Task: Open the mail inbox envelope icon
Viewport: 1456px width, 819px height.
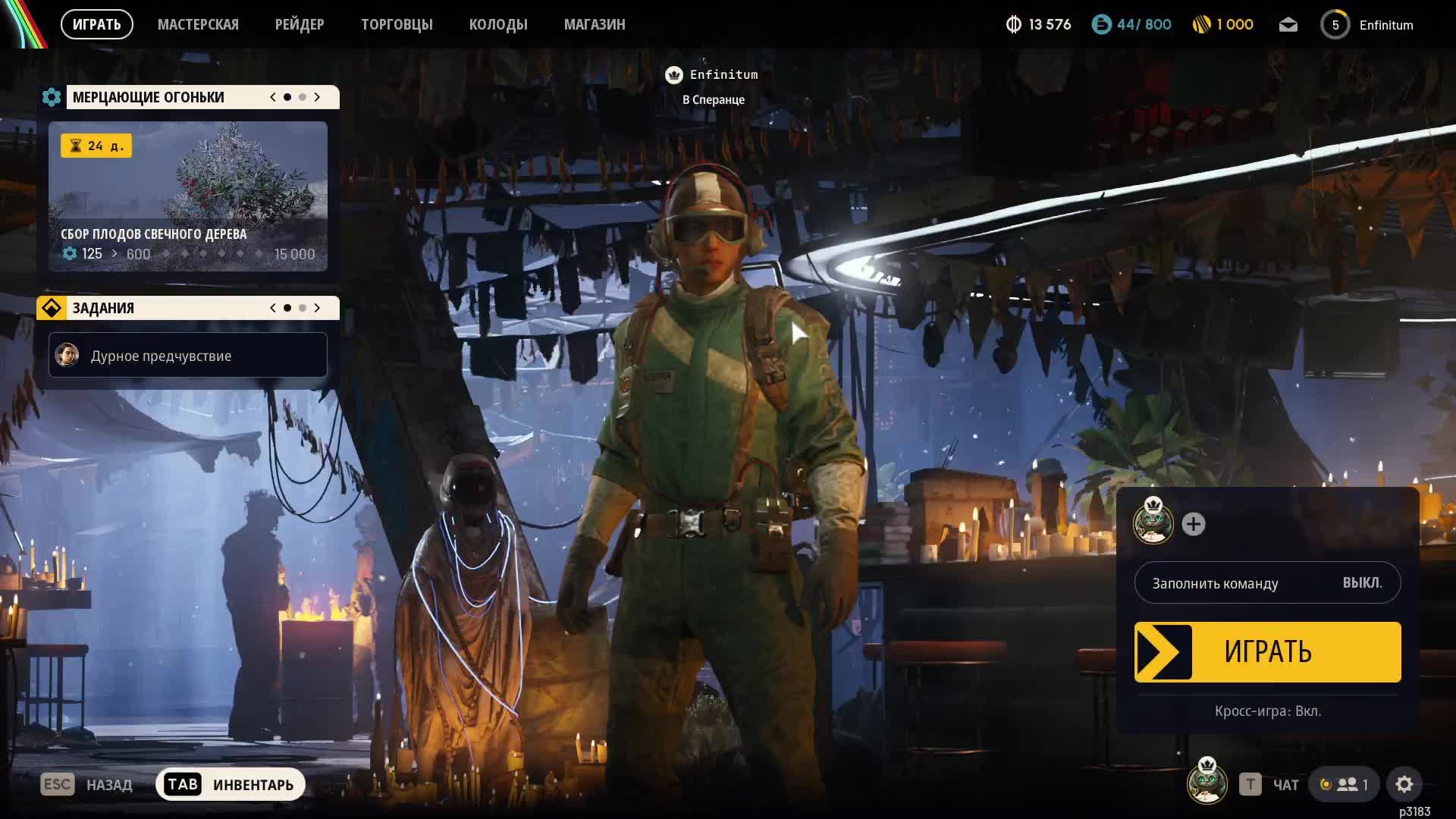Action: [x=1288, y=25]
